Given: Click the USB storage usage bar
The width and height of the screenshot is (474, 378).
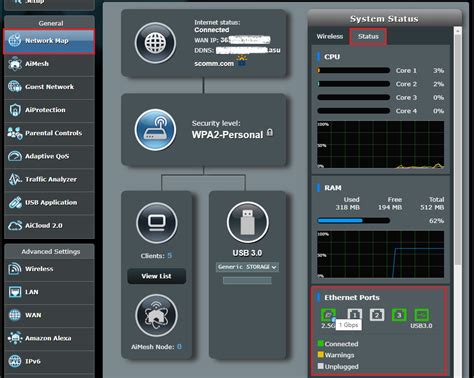Looking at the screenshot, I should tap(247, 281).
